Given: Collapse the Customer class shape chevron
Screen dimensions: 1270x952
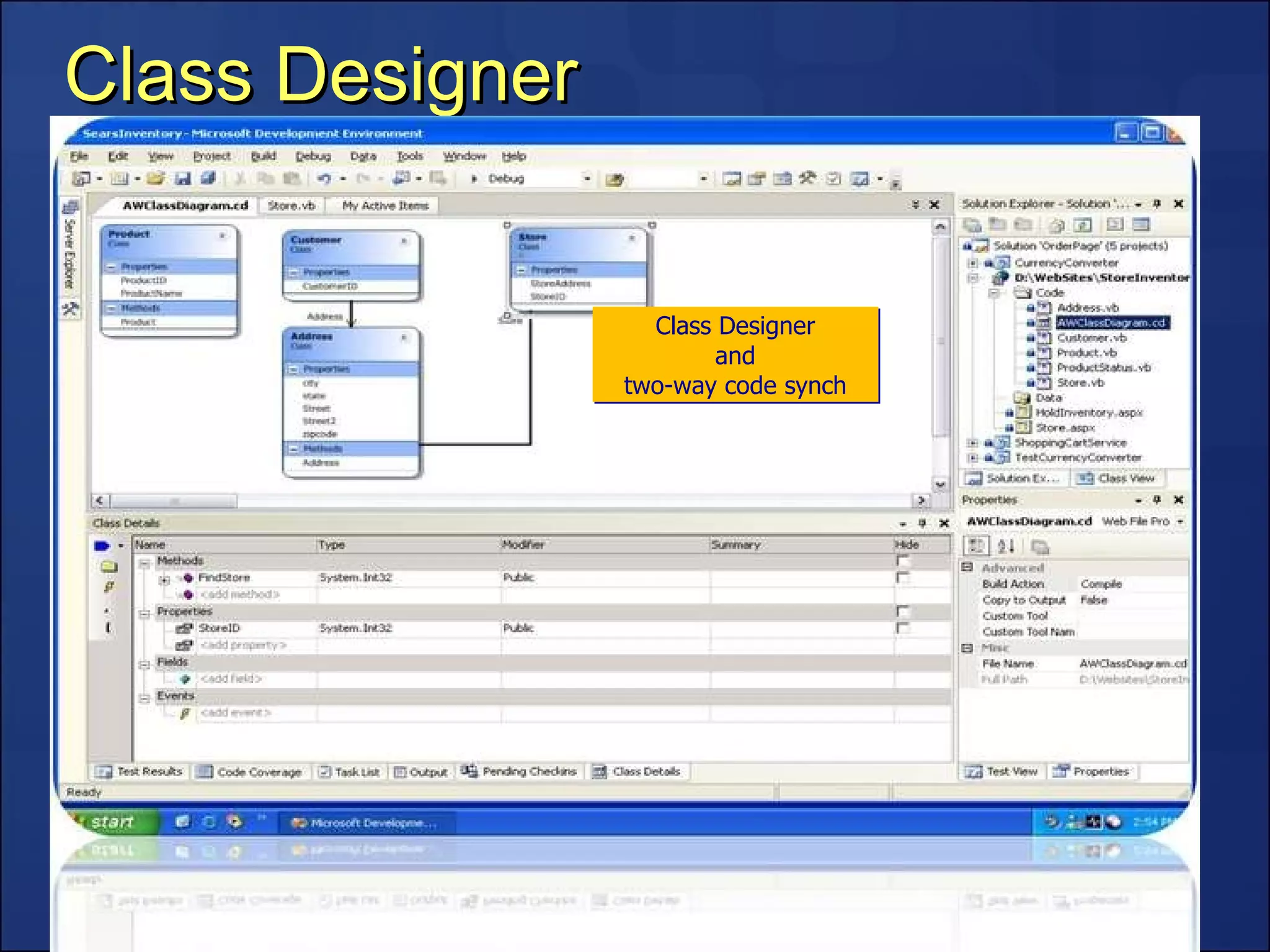Looking at the screenshot, I should pos(404,241).
